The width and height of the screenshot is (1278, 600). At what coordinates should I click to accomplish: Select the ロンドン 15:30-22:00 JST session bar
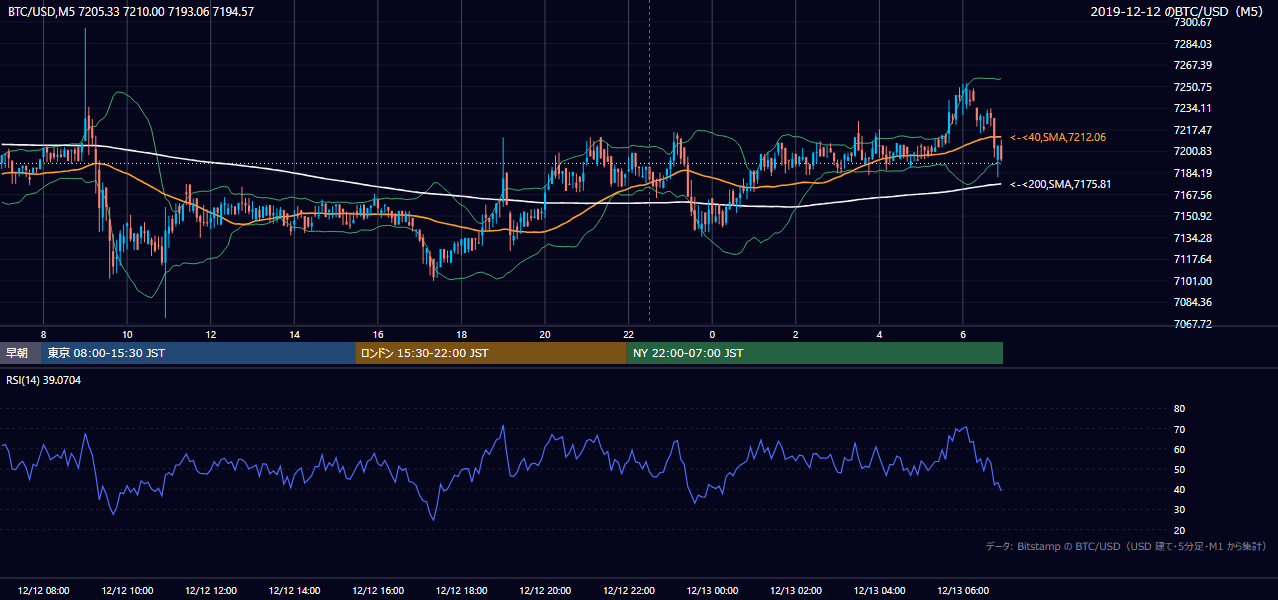tap(491, 353)
